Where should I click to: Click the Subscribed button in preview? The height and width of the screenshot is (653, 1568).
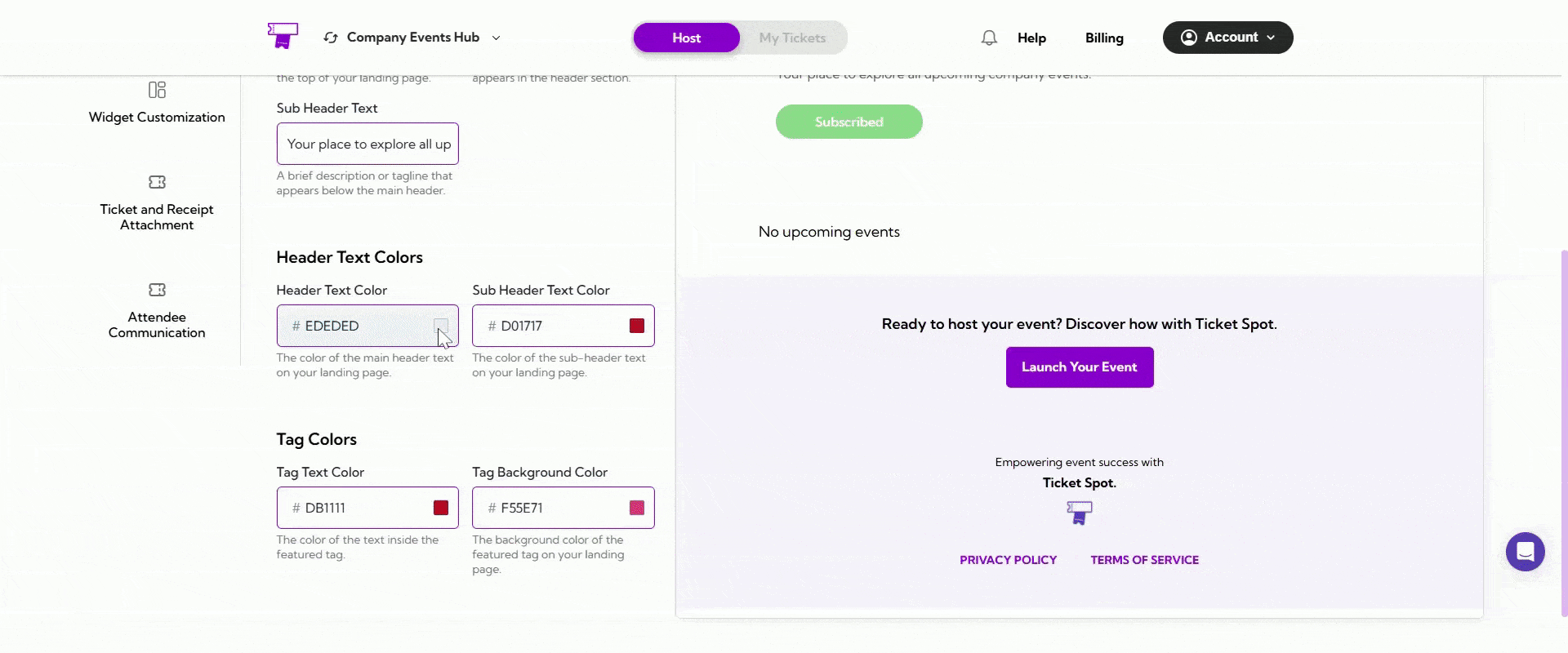click(849, 122)
